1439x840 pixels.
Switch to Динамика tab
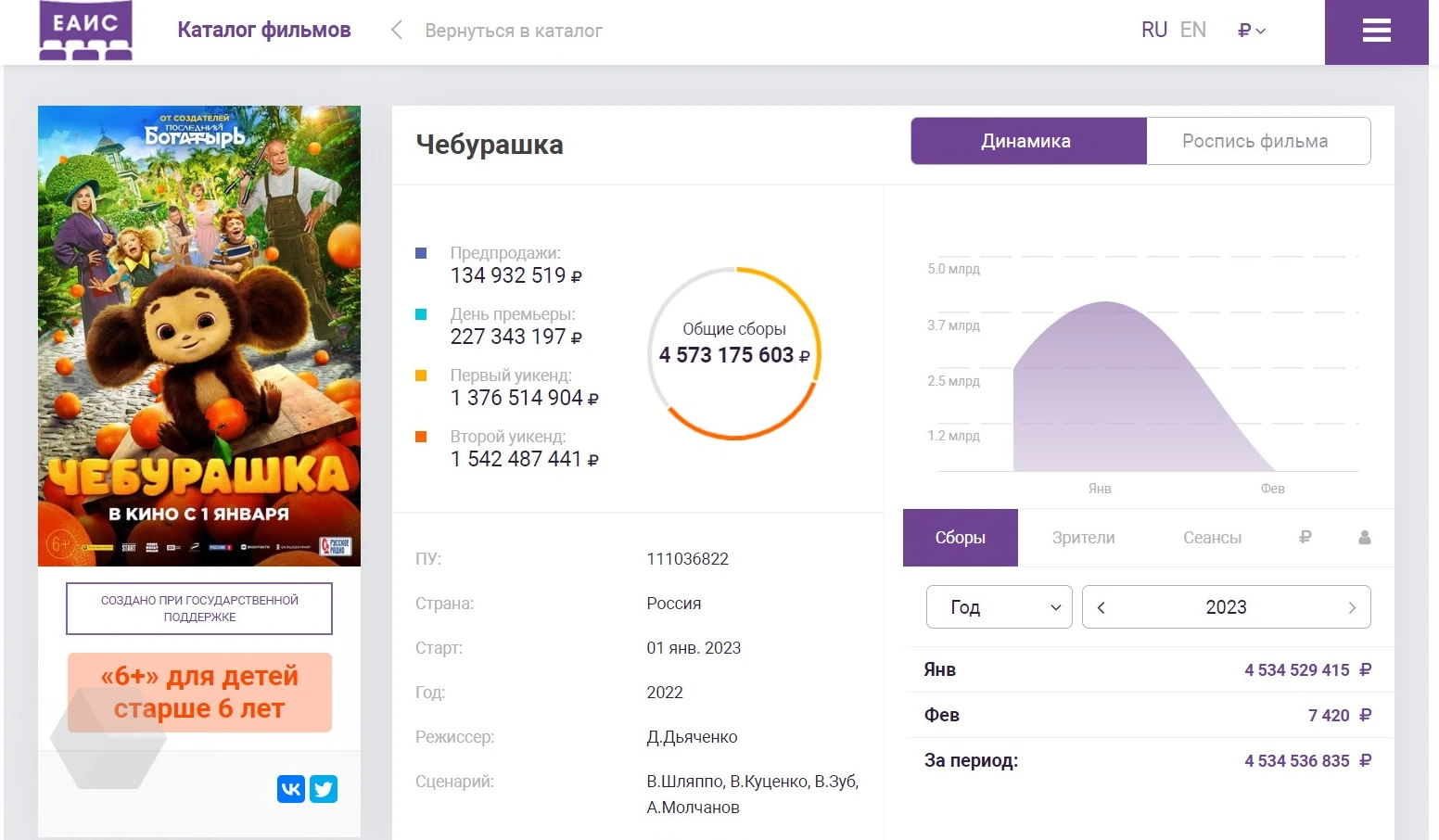[1028, 141]
